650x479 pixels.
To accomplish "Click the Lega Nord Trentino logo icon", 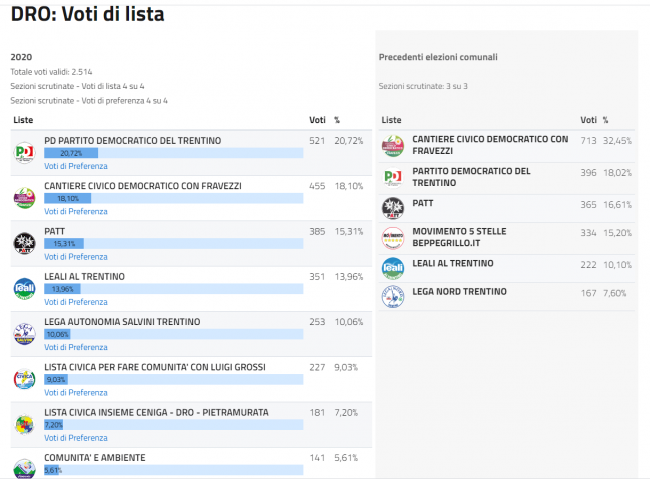I will (x=393, y=297).
